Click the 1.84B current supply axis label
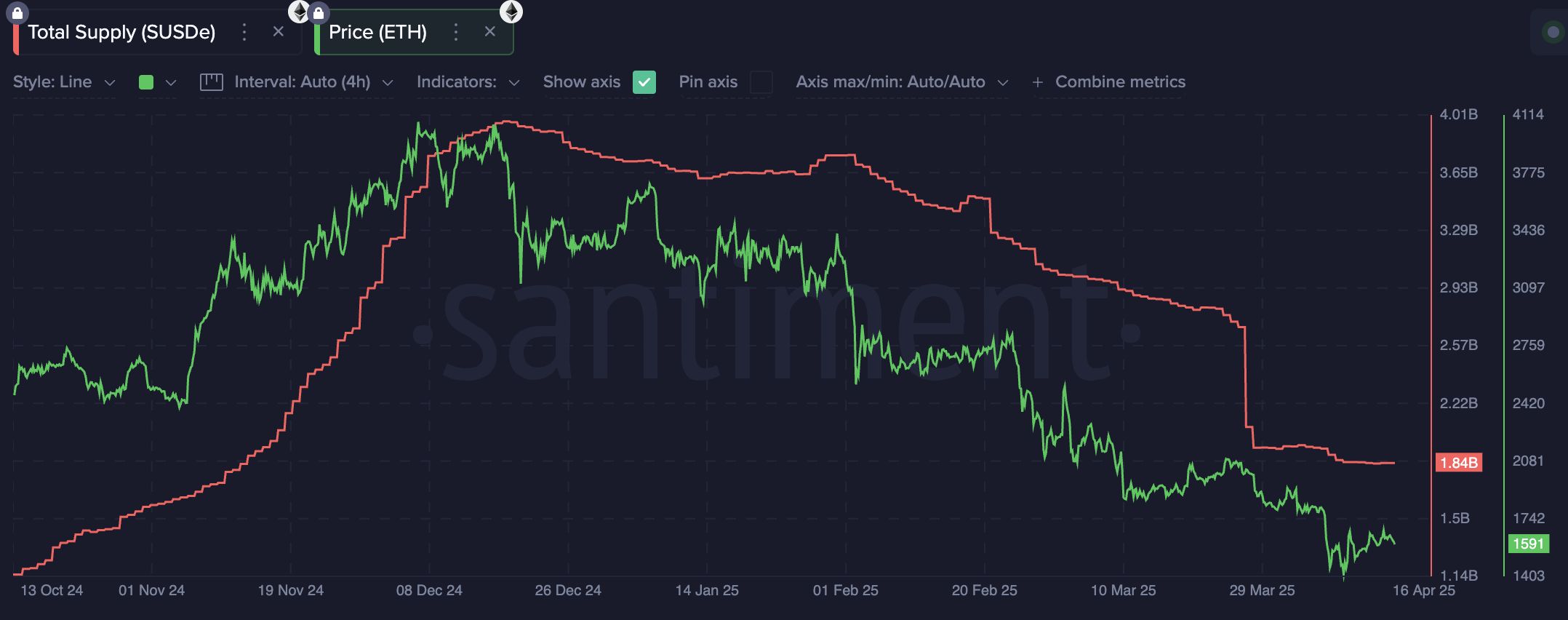This screenshot has height=620, width=1568. coord(1458,463)
